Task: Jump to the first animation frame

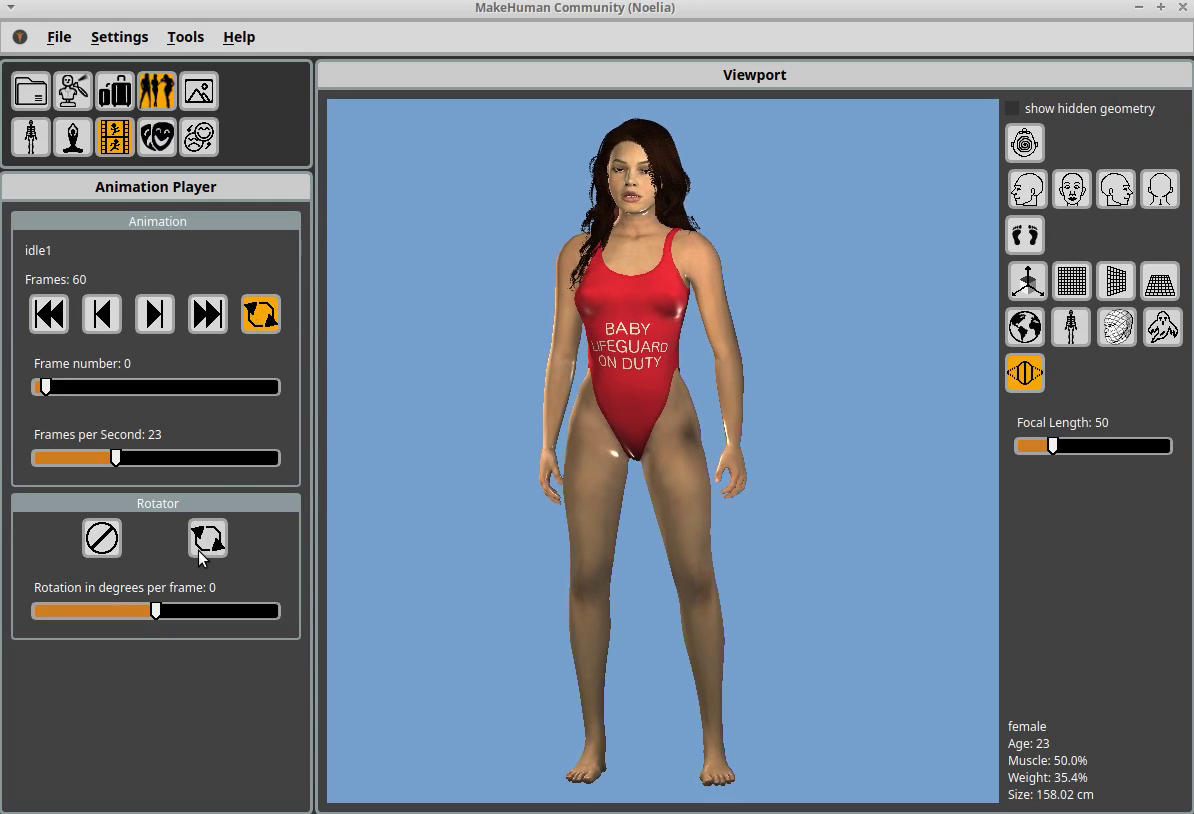Action: [x=49, y=314]
